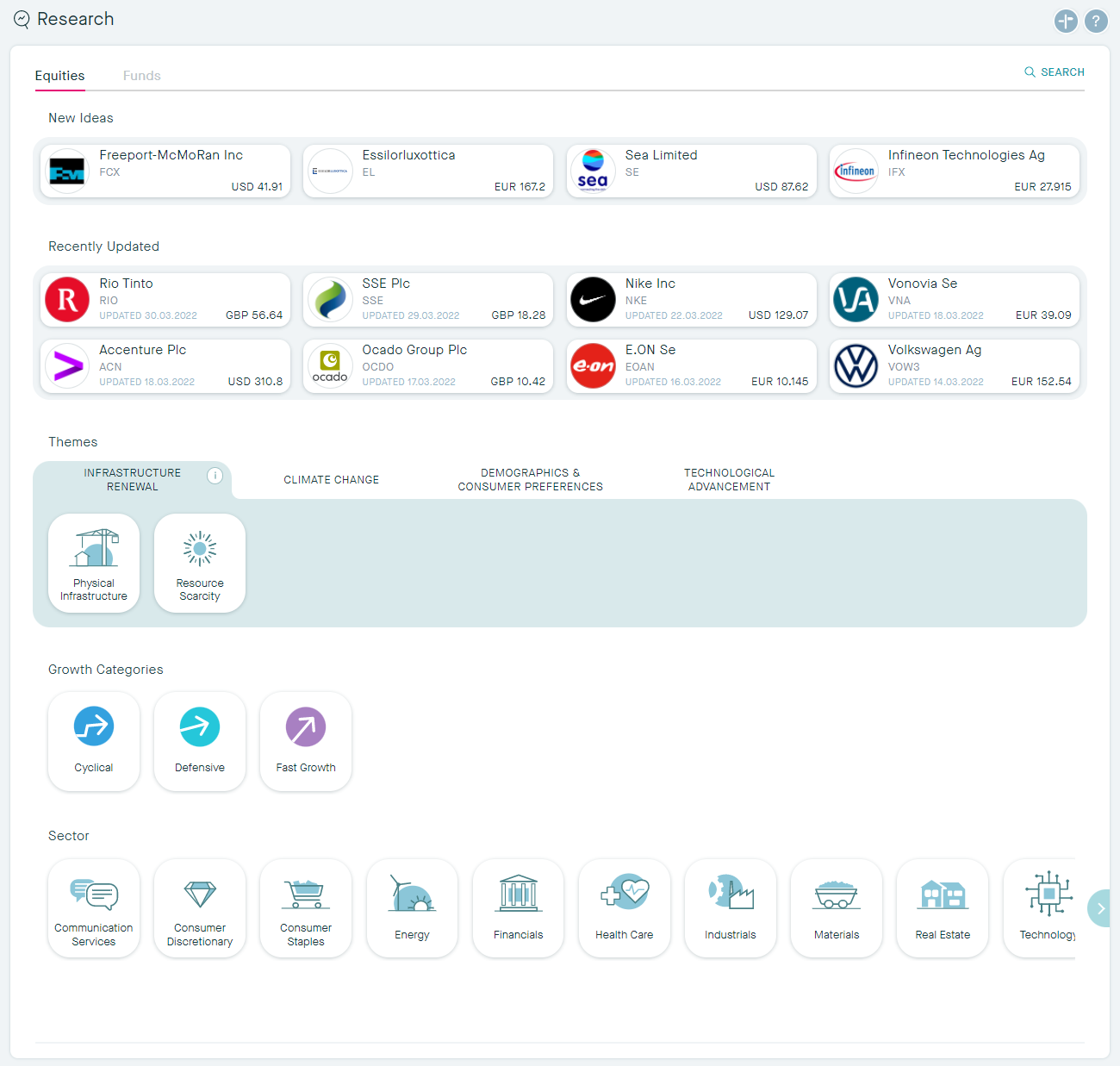Click the Essilorluxottica logo icon
1120x1066 pixels.
pyautogui.click(x=330, y=171)
